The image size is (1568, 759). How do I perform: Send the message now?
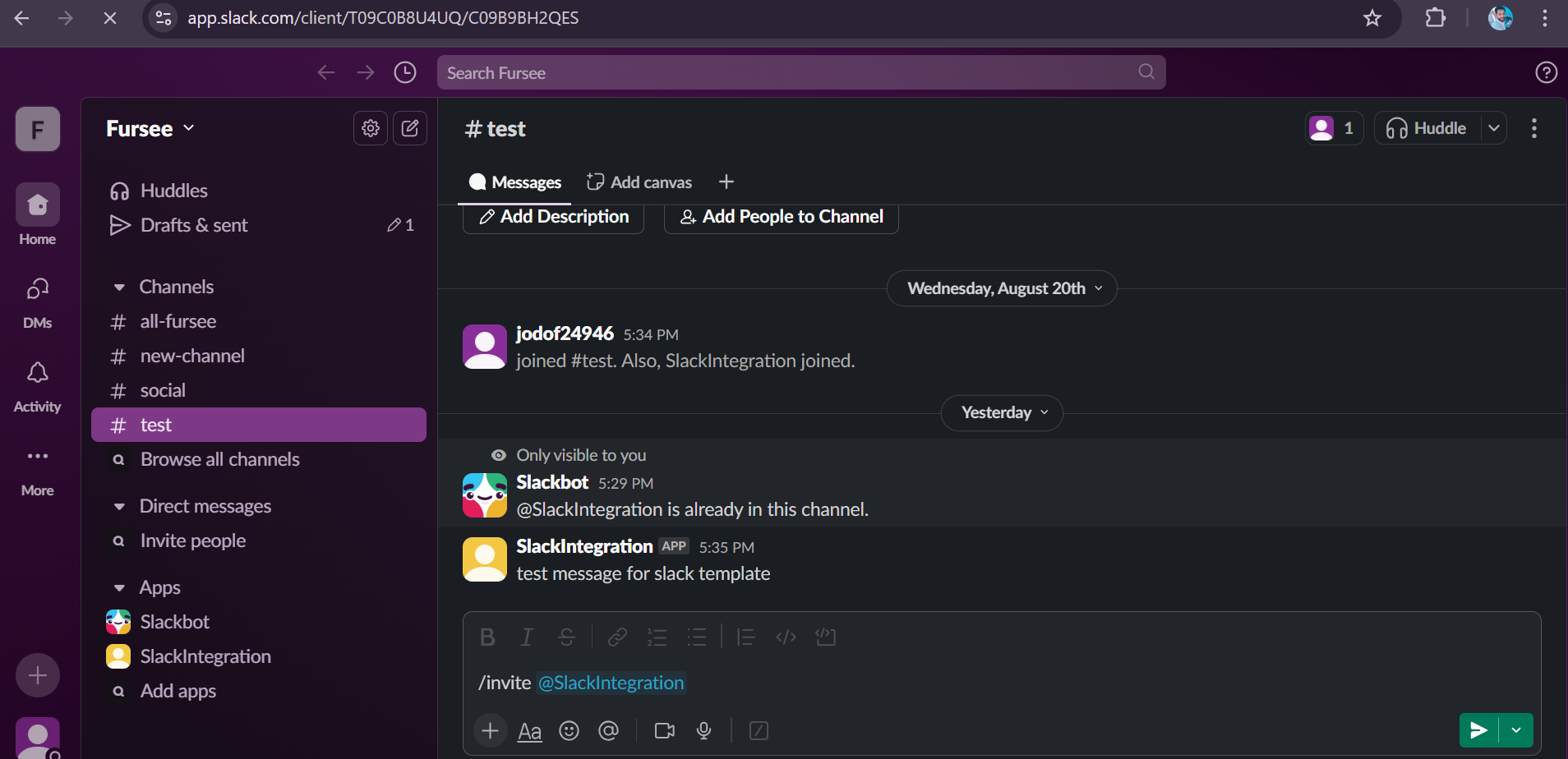[1478, 730]
